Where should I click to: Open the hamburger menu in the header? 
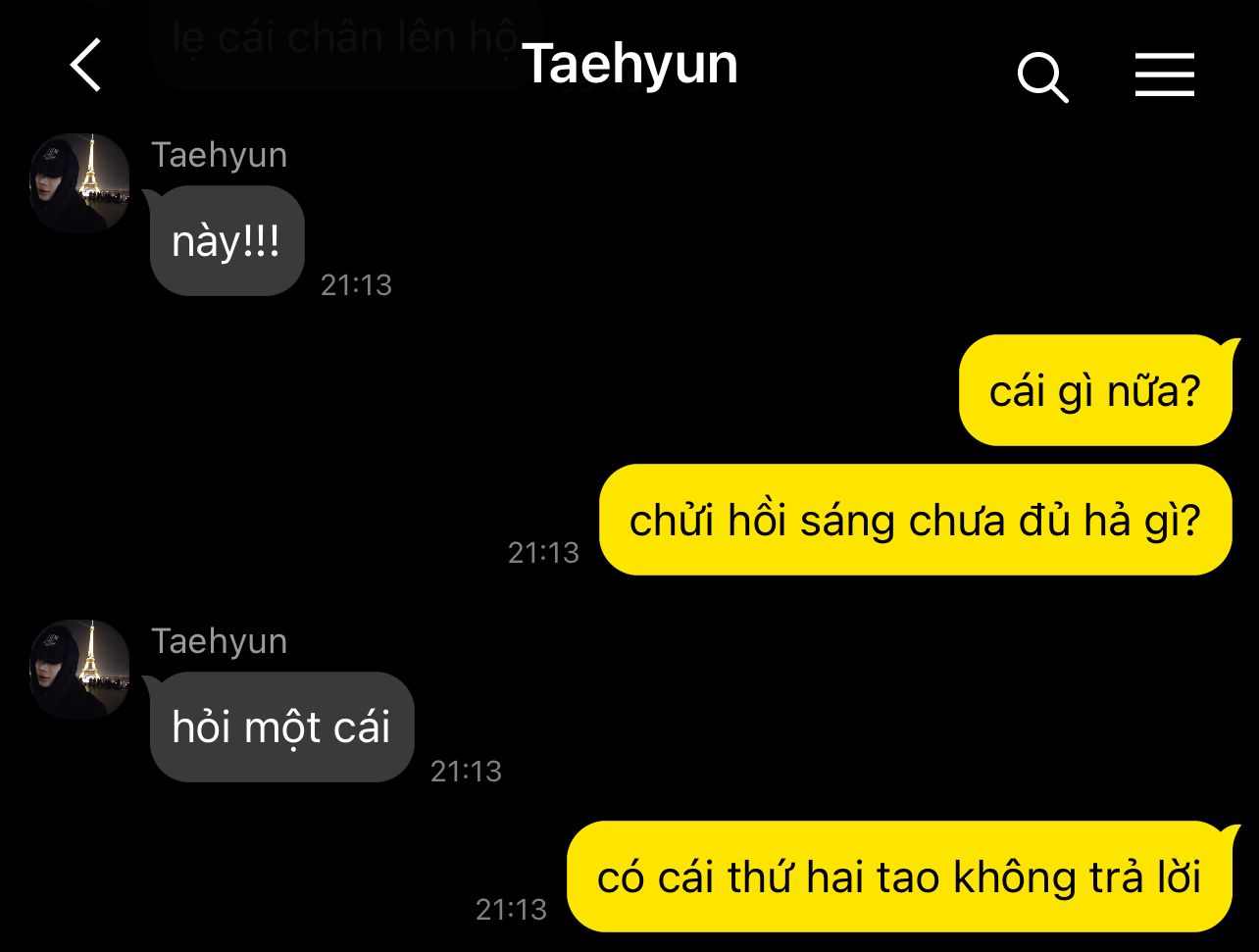point(1164,75)
